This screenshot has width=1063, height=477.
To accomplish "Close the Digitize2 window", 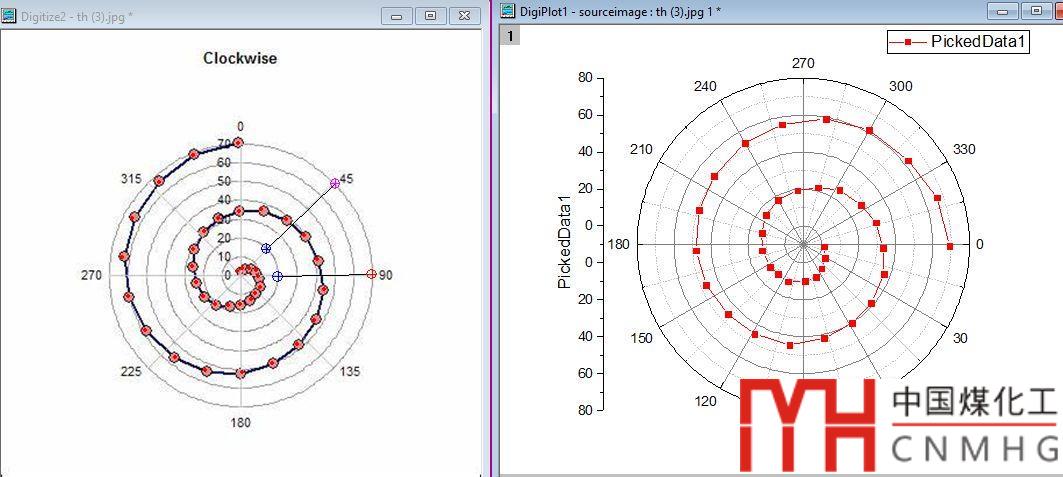I will pyautogui.click(x=463, y=15).
